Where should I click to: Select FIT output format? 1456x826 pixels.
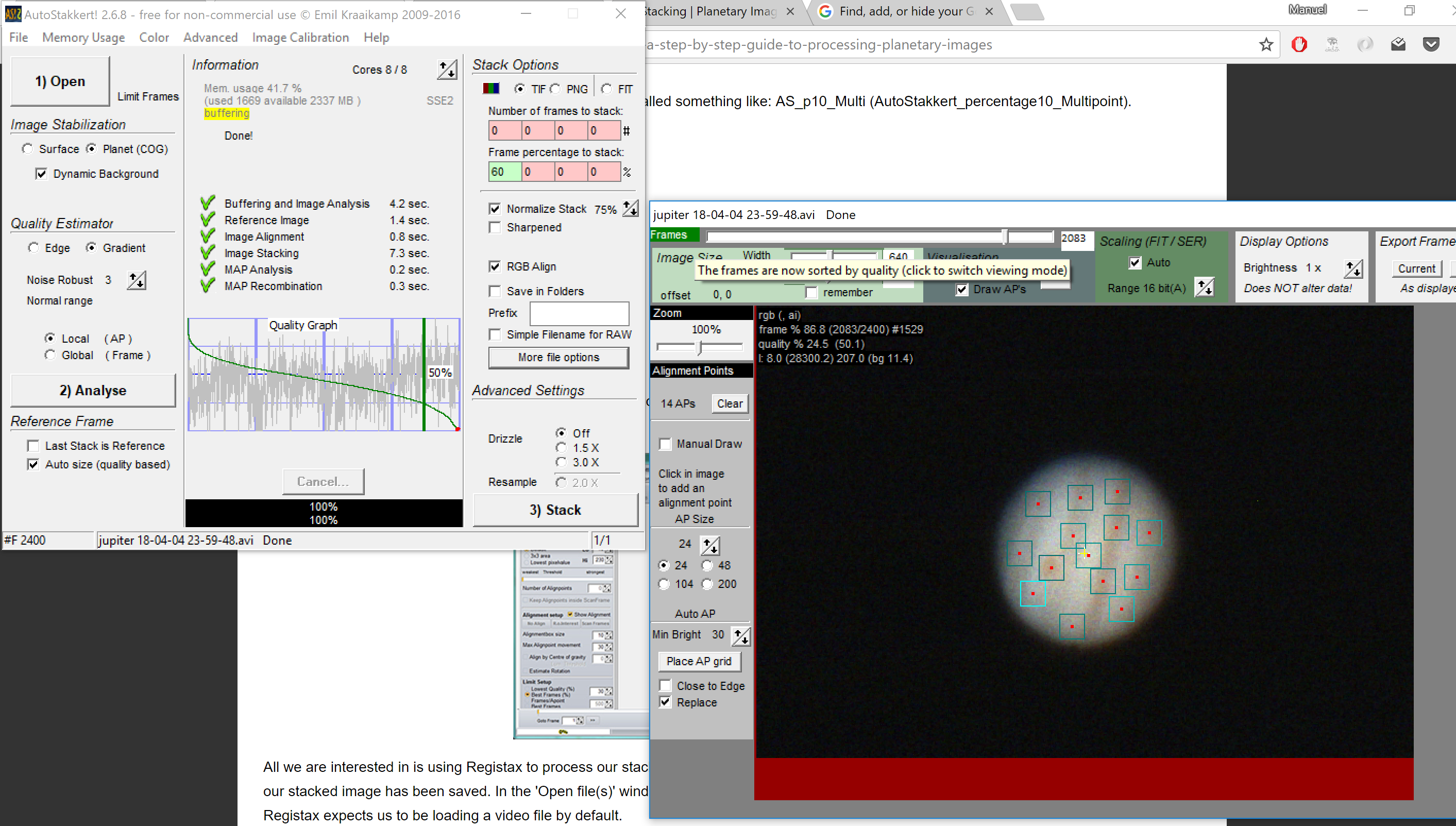(x=606, y=89)
